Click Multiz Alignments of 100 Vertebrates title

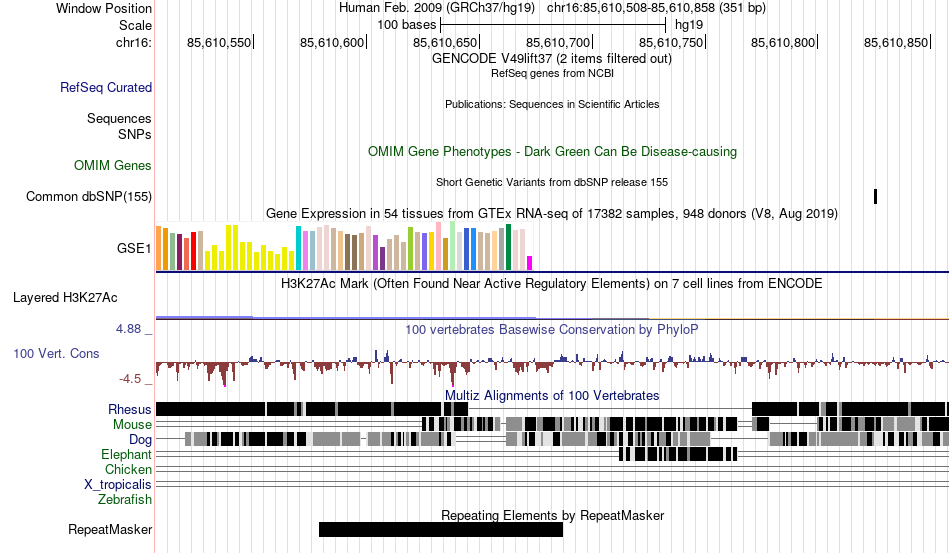click(x=552, y=396)
